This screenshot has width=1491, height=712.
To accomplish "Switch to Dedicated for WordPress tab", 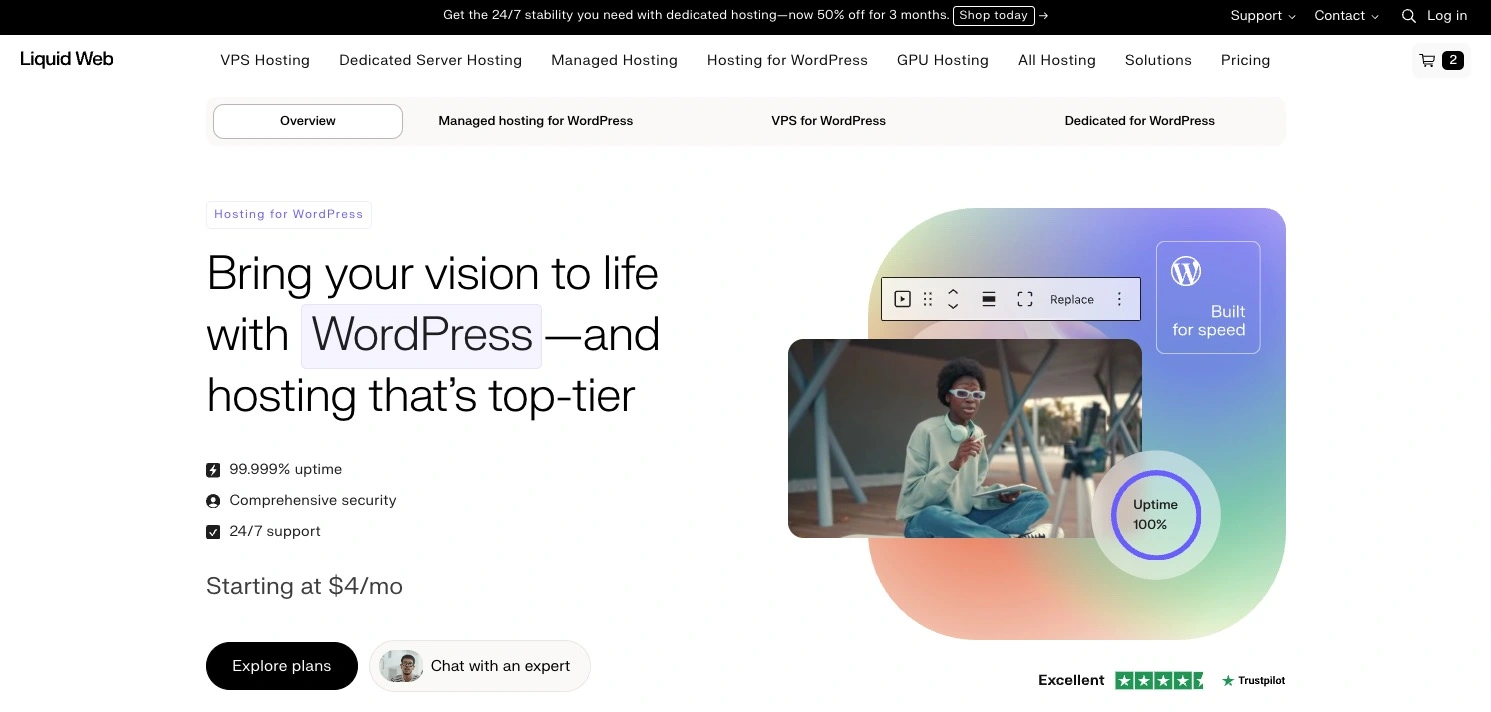I will pyautogui.click(x=1139, y=121).
